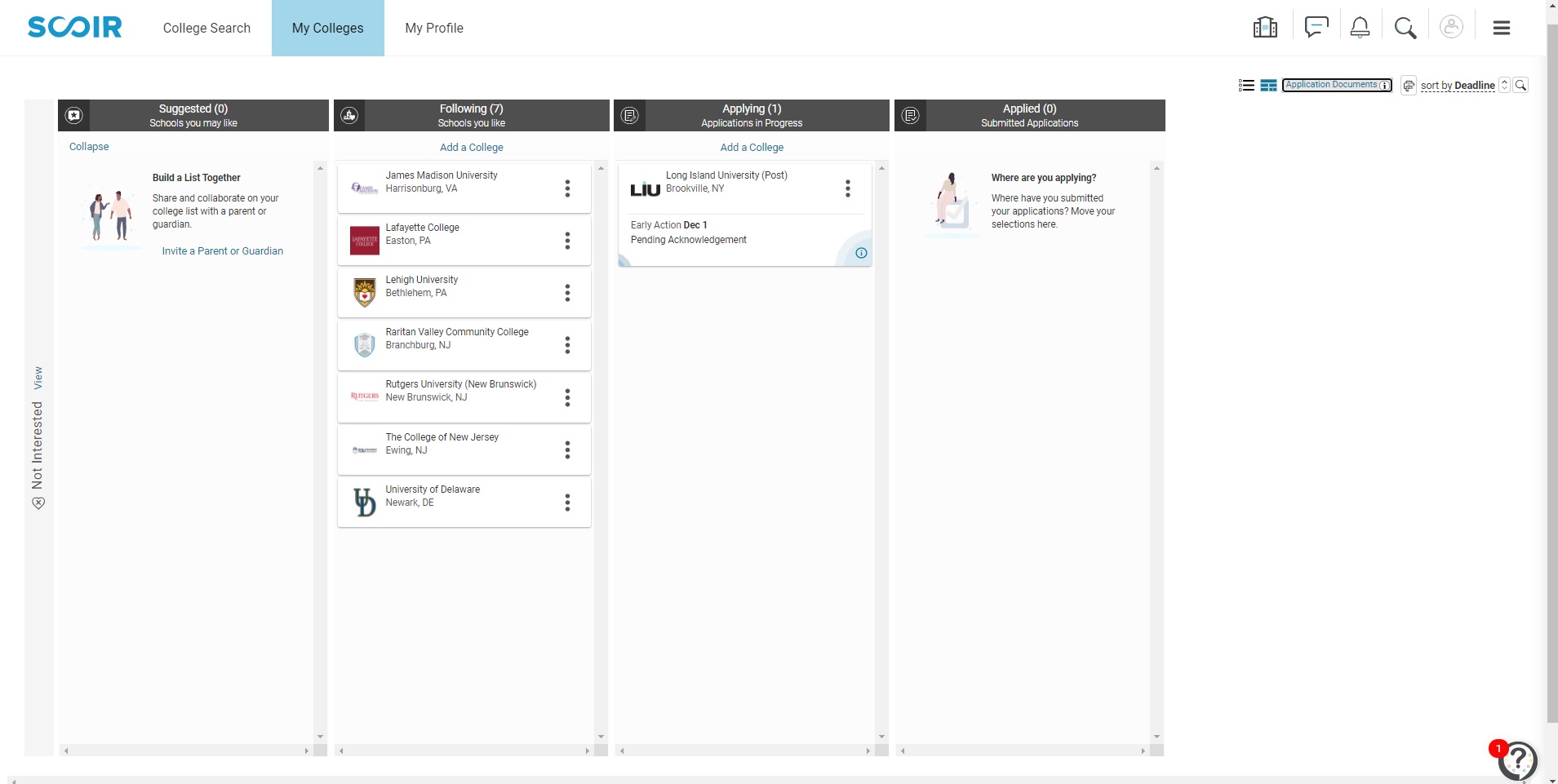Open the messages chat bubble icon
The width and height of the screenshot is (1558, 784).
[x=1316, y=27]
